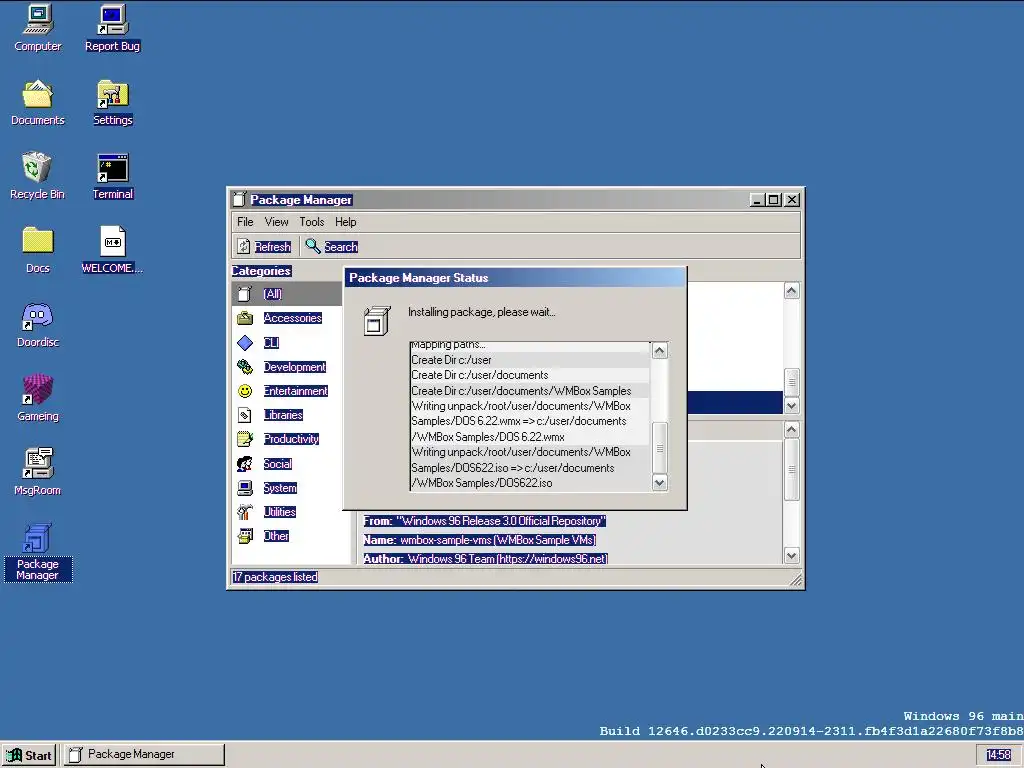Image resolution: width=1024 pixels, height=768 pixels.
Task: Select the Package Manager desktop icon
Action: coord(38,552)
